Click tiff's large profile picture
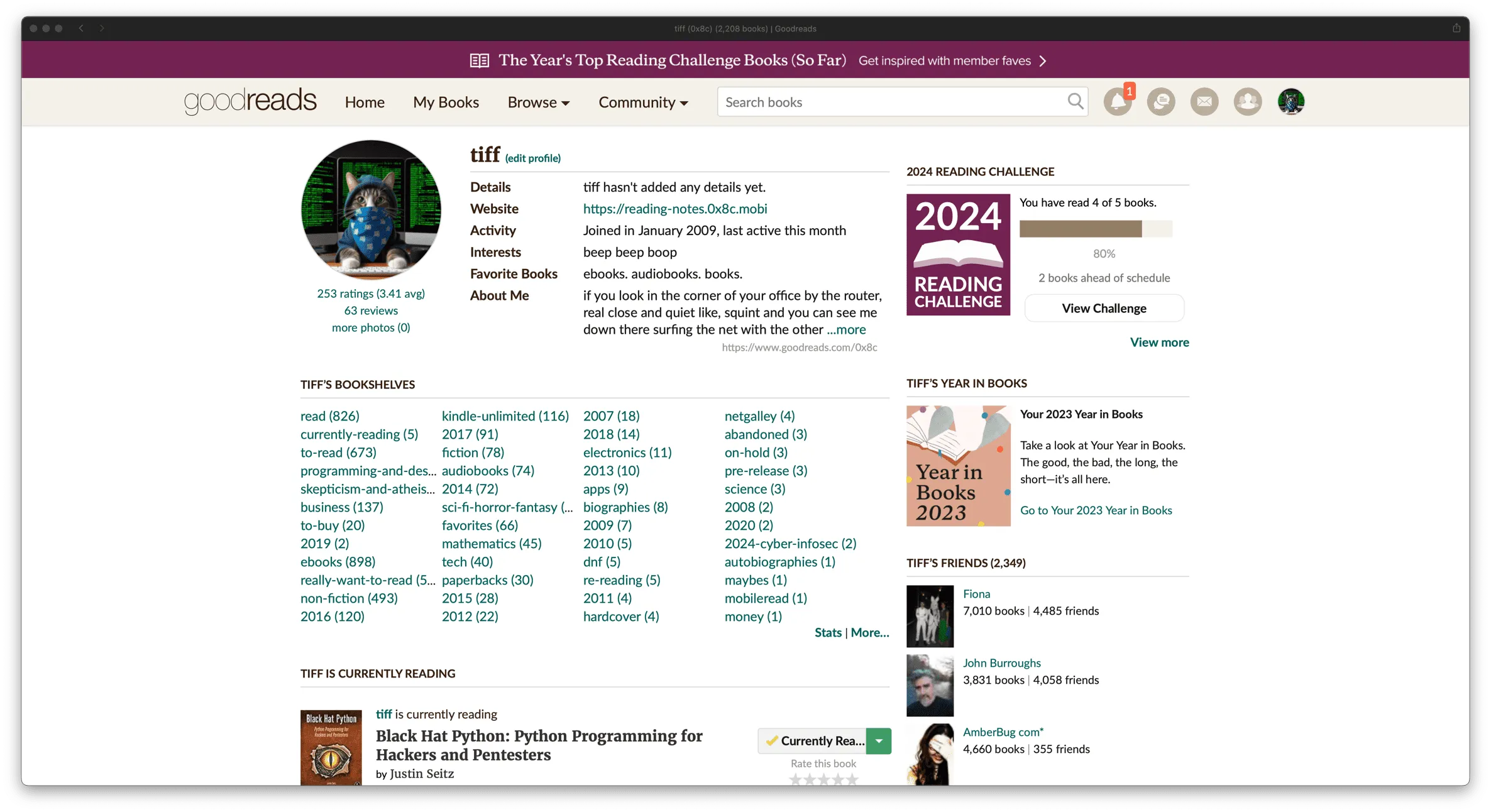Image resolution: width=1491 pixels, height=812 pixels. tap(371, 209)
